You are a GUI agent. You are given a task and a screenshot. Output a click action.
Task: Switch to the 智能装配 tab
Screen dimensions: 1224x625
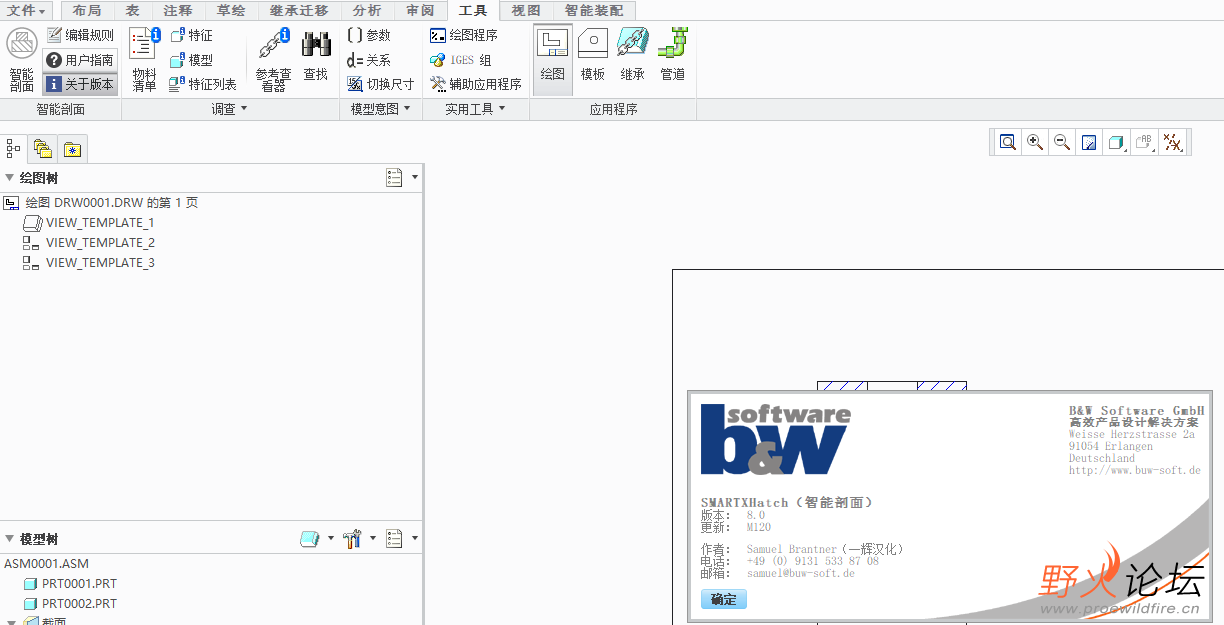click(594, 10)
